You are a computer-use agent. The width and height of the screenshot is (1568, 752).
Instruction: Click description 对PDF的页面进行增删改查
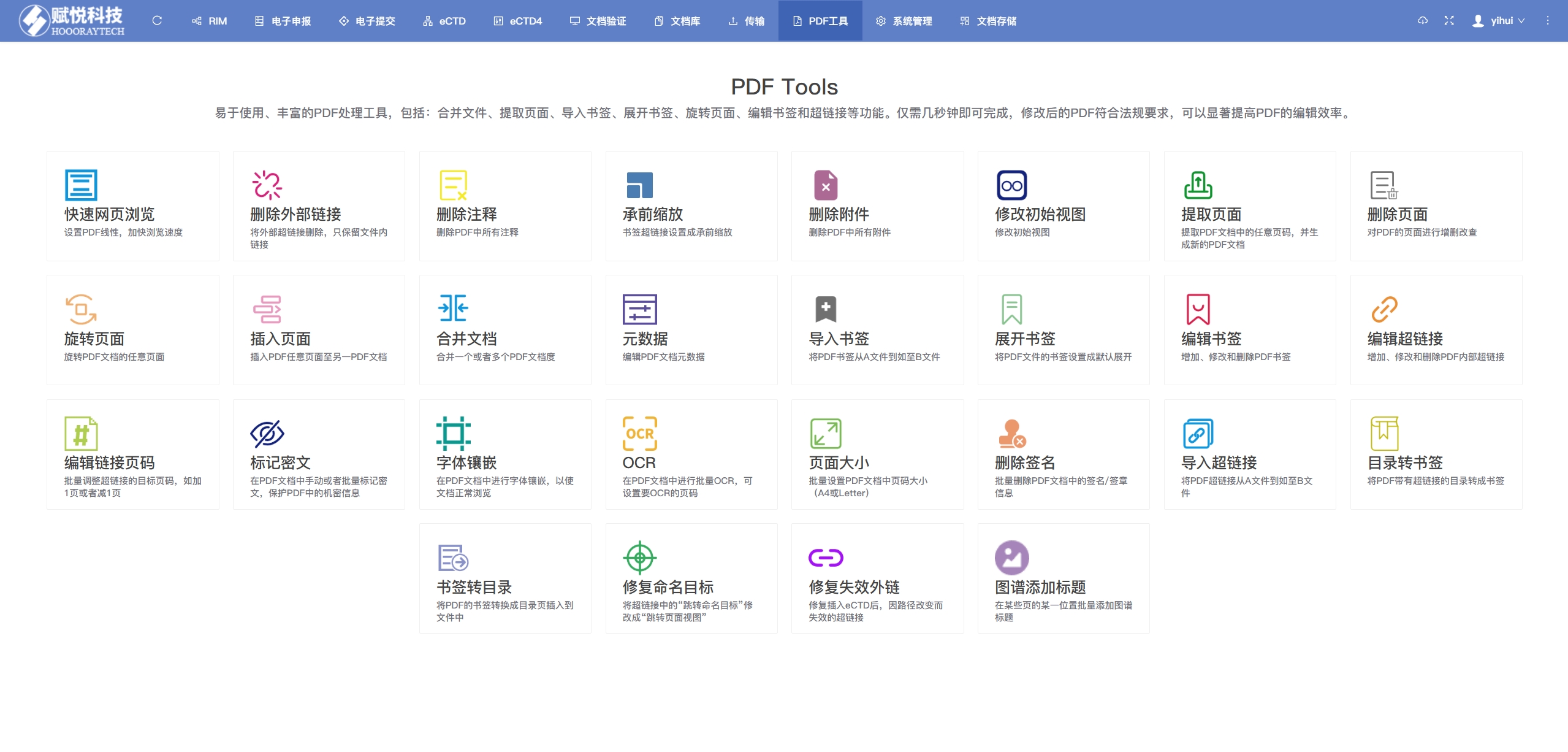(x=1422, y=232)
